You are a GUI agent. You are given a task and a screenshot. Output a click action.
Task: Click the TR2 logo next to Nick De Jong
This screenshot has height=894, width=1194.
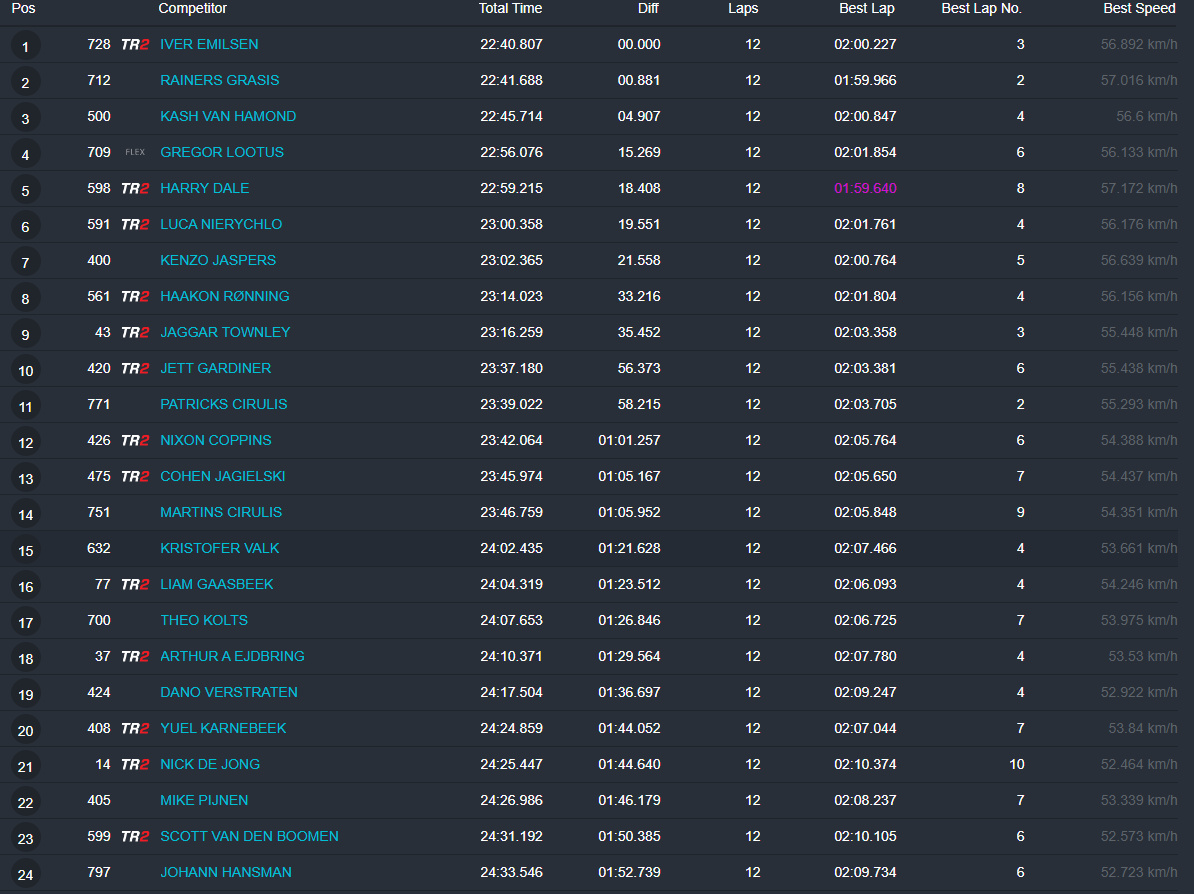(135, 765)
